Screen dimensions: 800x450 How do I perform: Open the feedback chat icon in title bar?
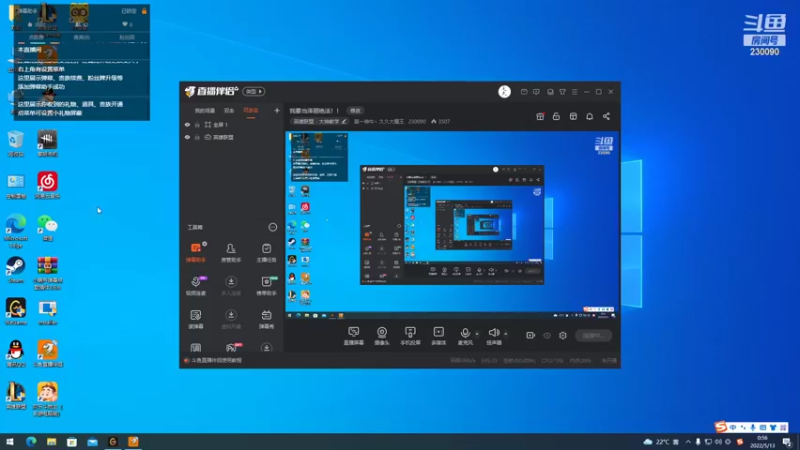click(536, 92)
